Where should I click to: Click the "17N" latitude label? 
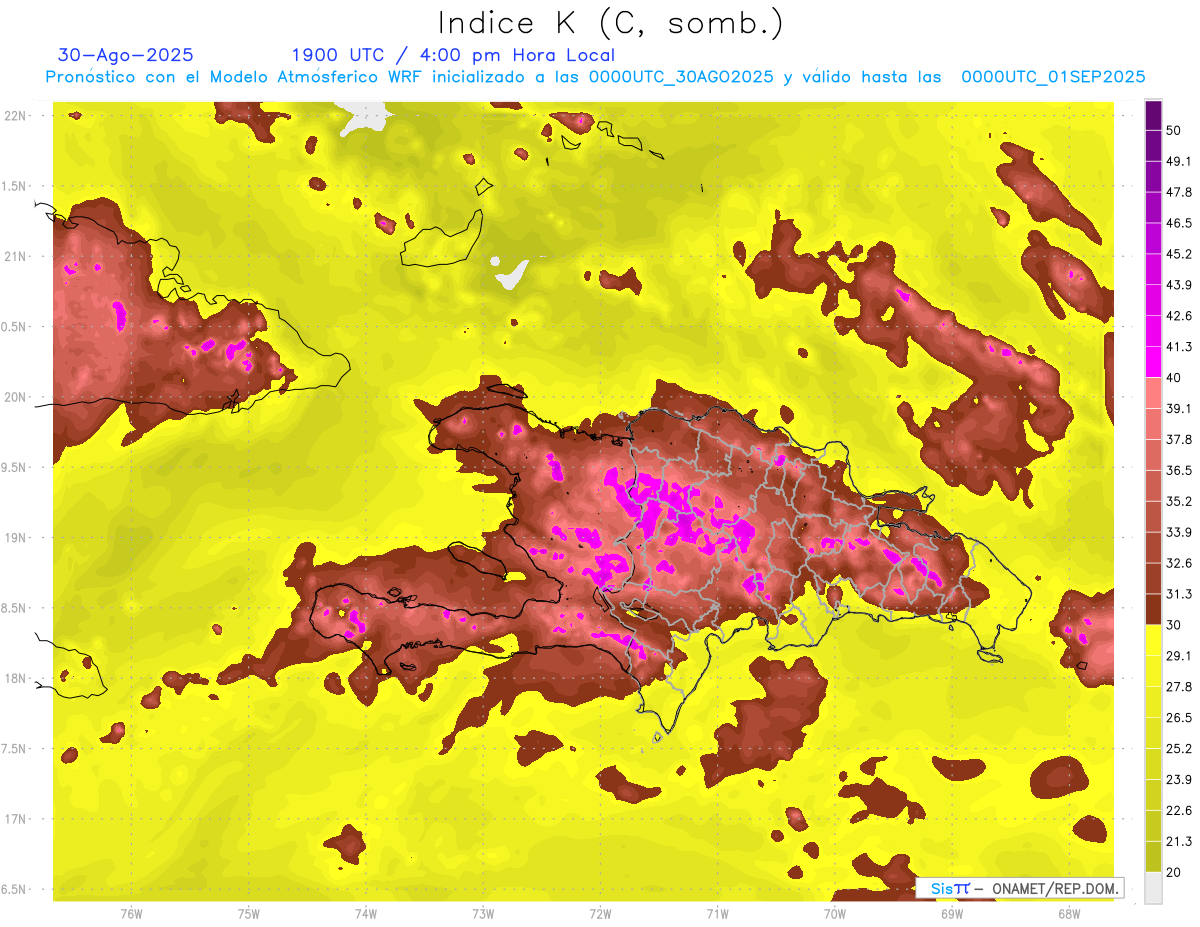pyautogui.click(x=15, y=819)
